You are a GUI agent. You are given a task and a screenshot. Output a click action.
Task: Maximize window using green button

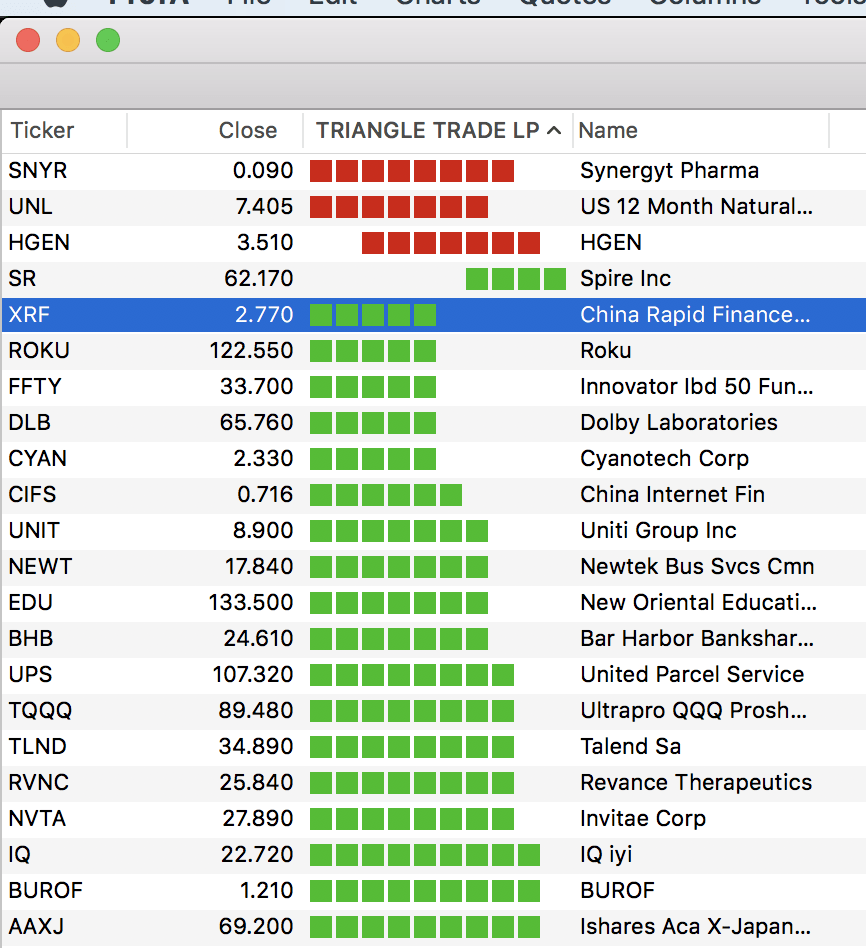tap(108, 41)
